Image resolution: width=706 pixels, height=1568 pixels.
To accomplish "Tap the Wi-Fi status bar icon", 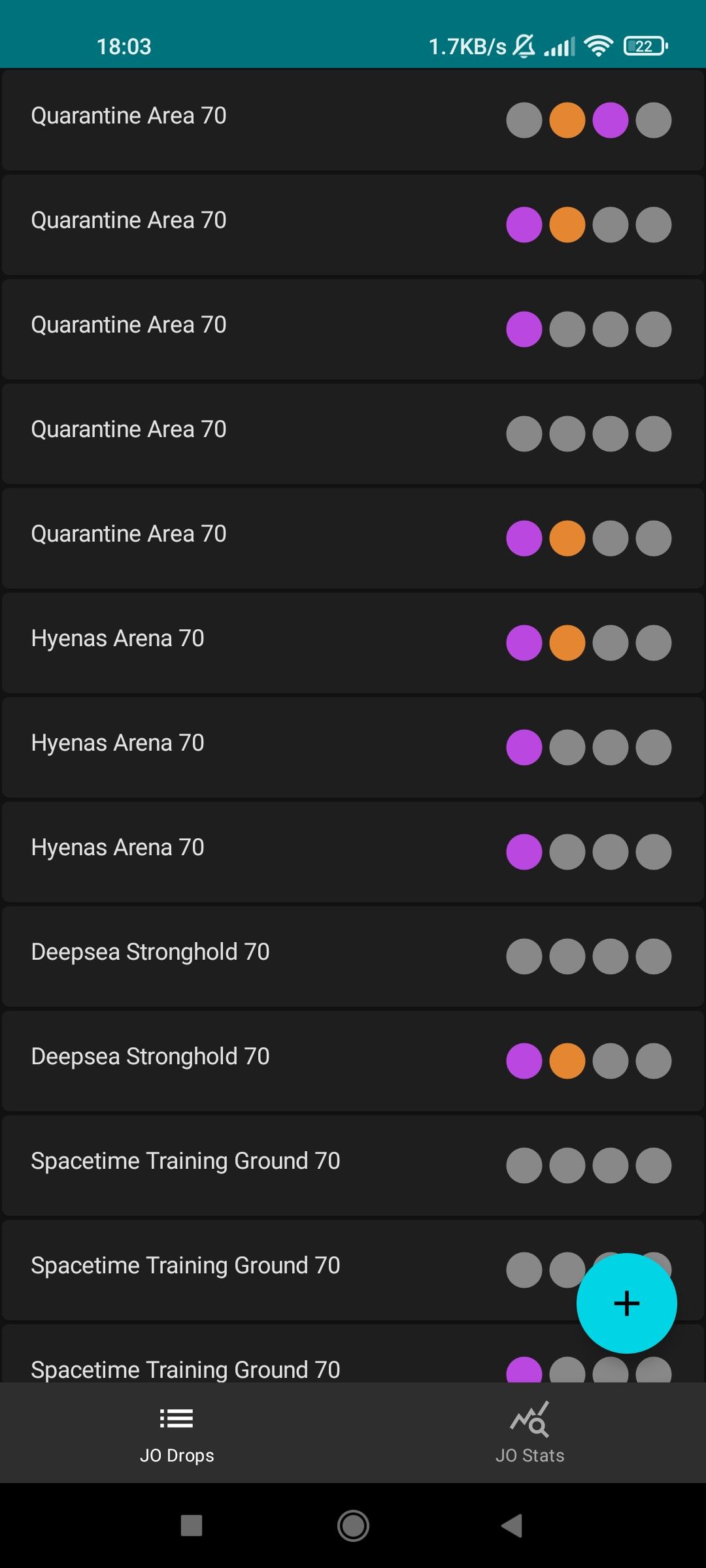I will 598,46.
